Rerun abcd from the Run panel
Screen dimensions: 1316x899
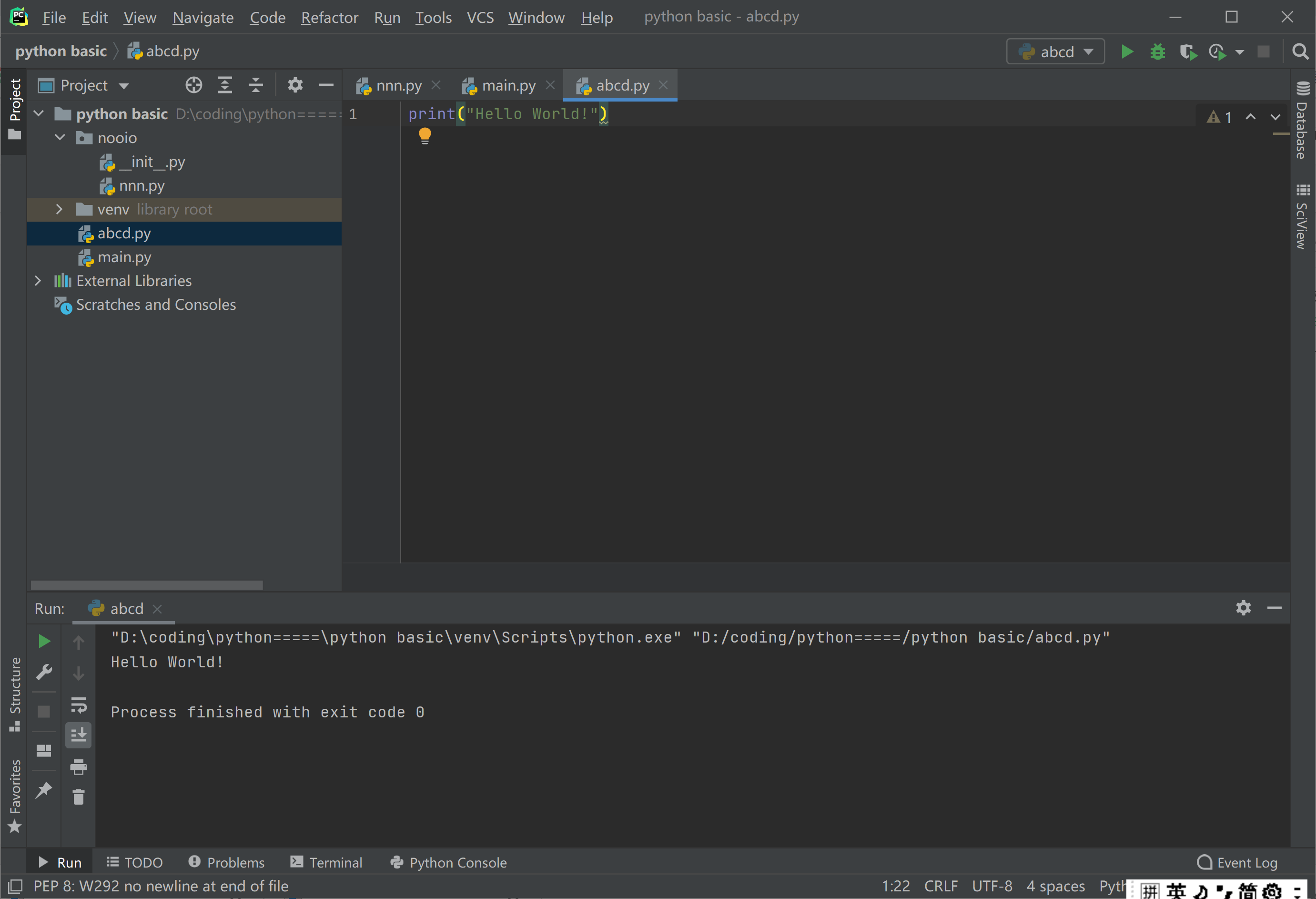pos(44,641)
